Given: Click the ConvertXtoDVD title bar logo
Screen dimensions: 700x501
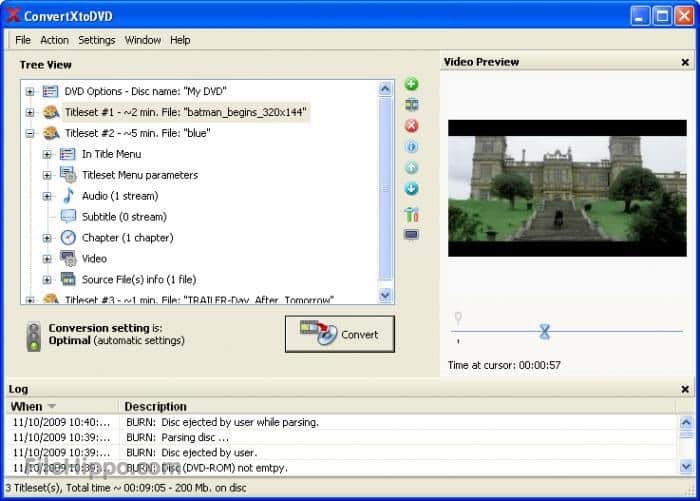Looking at the screenshot, I should pyautogui.click(x=13, y=15).
